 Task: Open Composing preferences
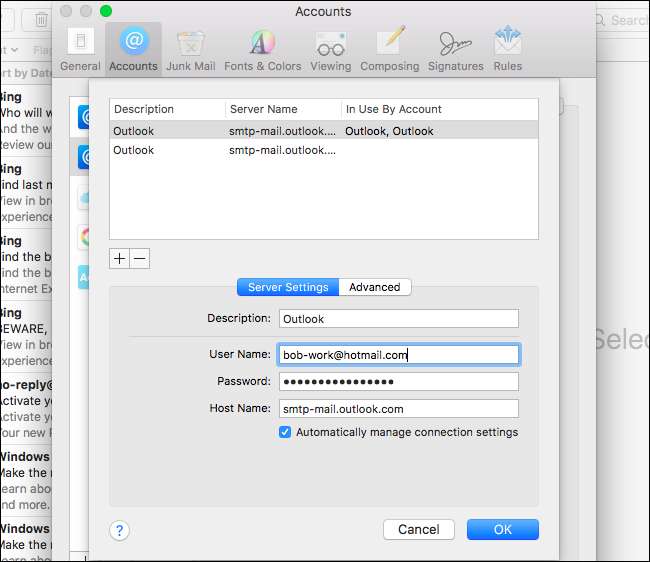point(390,49)
